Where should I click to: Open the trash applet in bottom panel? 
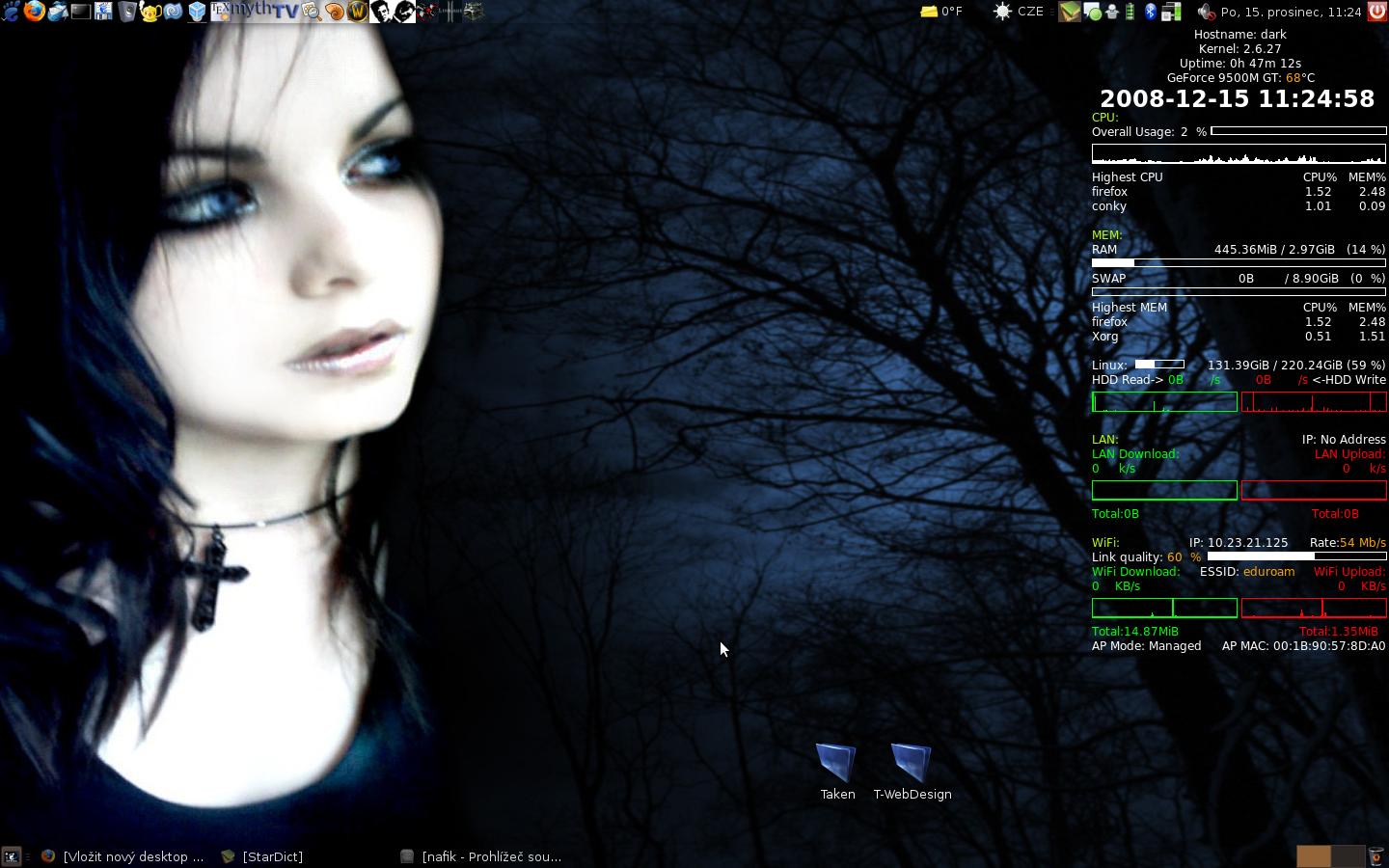(x=1377, y=856)
